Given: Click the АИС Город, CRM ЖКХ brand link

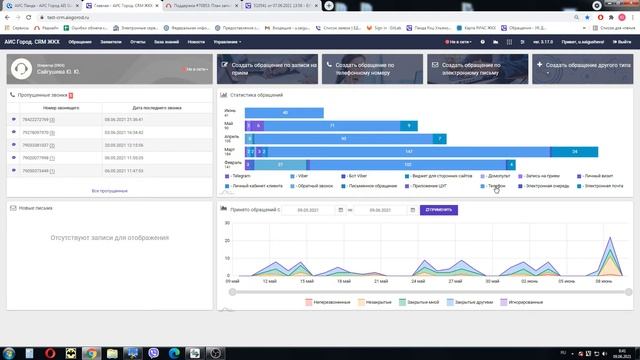Looking at the screenshot, I should tap(32, 42).
